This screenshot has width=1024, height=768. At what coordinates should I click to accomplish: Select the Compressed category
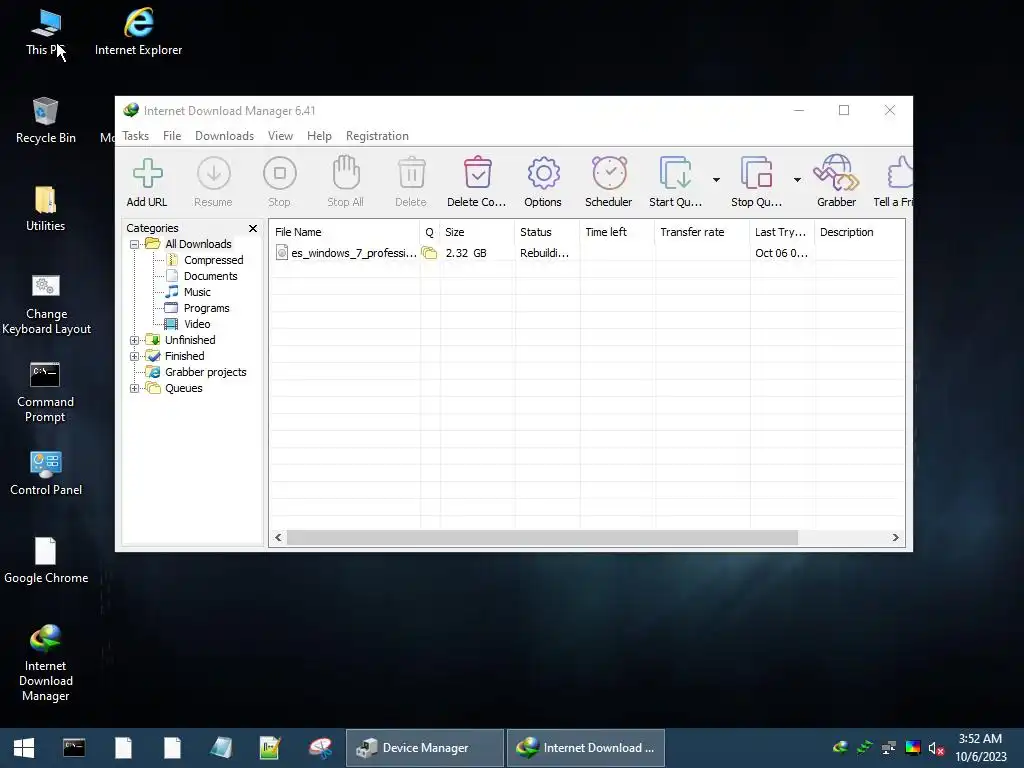(214, 260)
